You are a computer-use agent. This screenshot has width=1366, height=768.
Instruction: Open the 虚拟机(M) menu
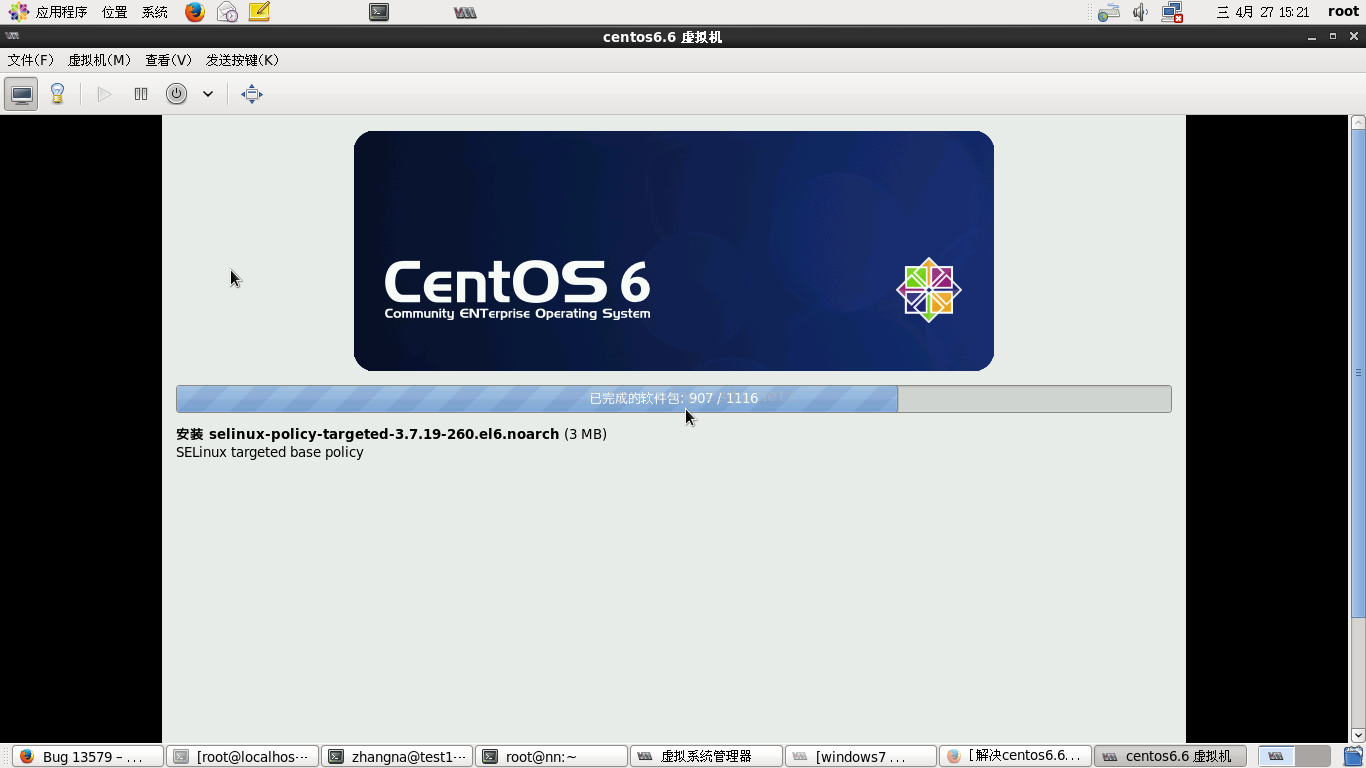pyautogui.click(x=99, y=60)
